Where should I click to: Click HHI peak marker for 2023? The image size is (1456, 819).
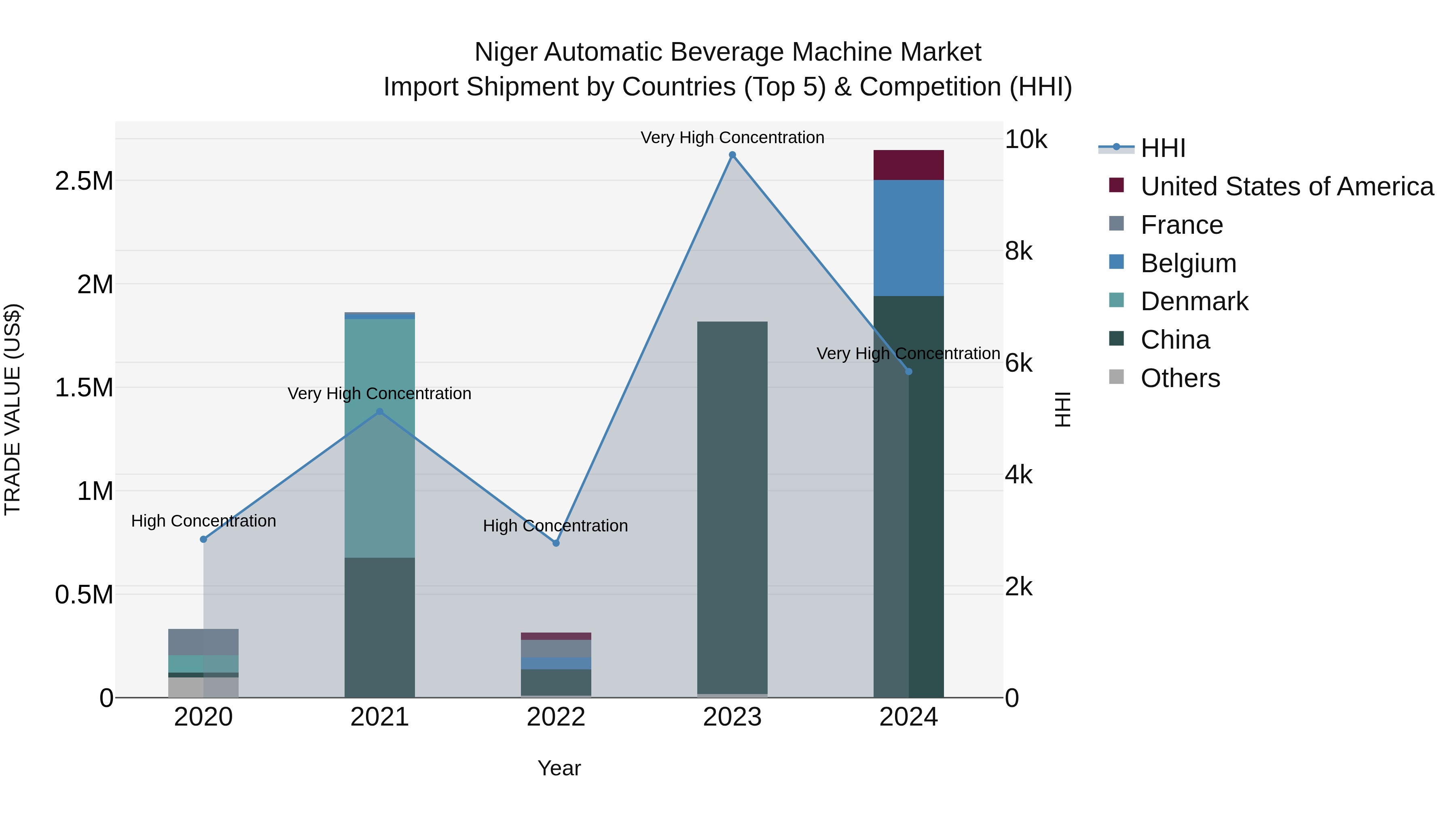coord(732,155)
